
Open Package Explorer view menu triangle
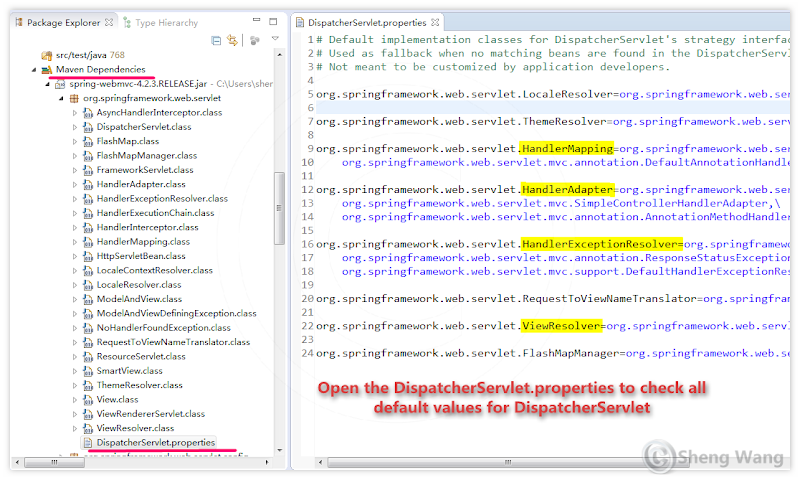pyautogui.click(x=276, y=38)
